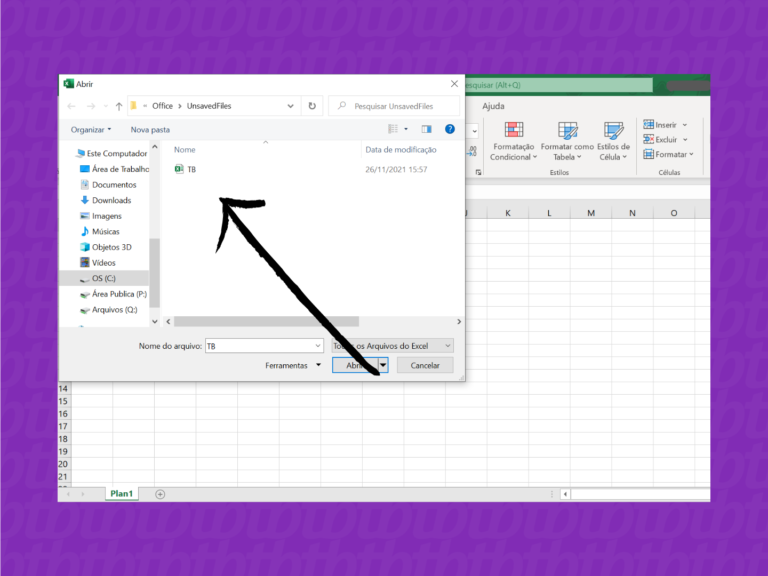The height and width of the screenshot is (576, 768).
Task: Select the Plan1 sheet tab
Action: point(121,494)
